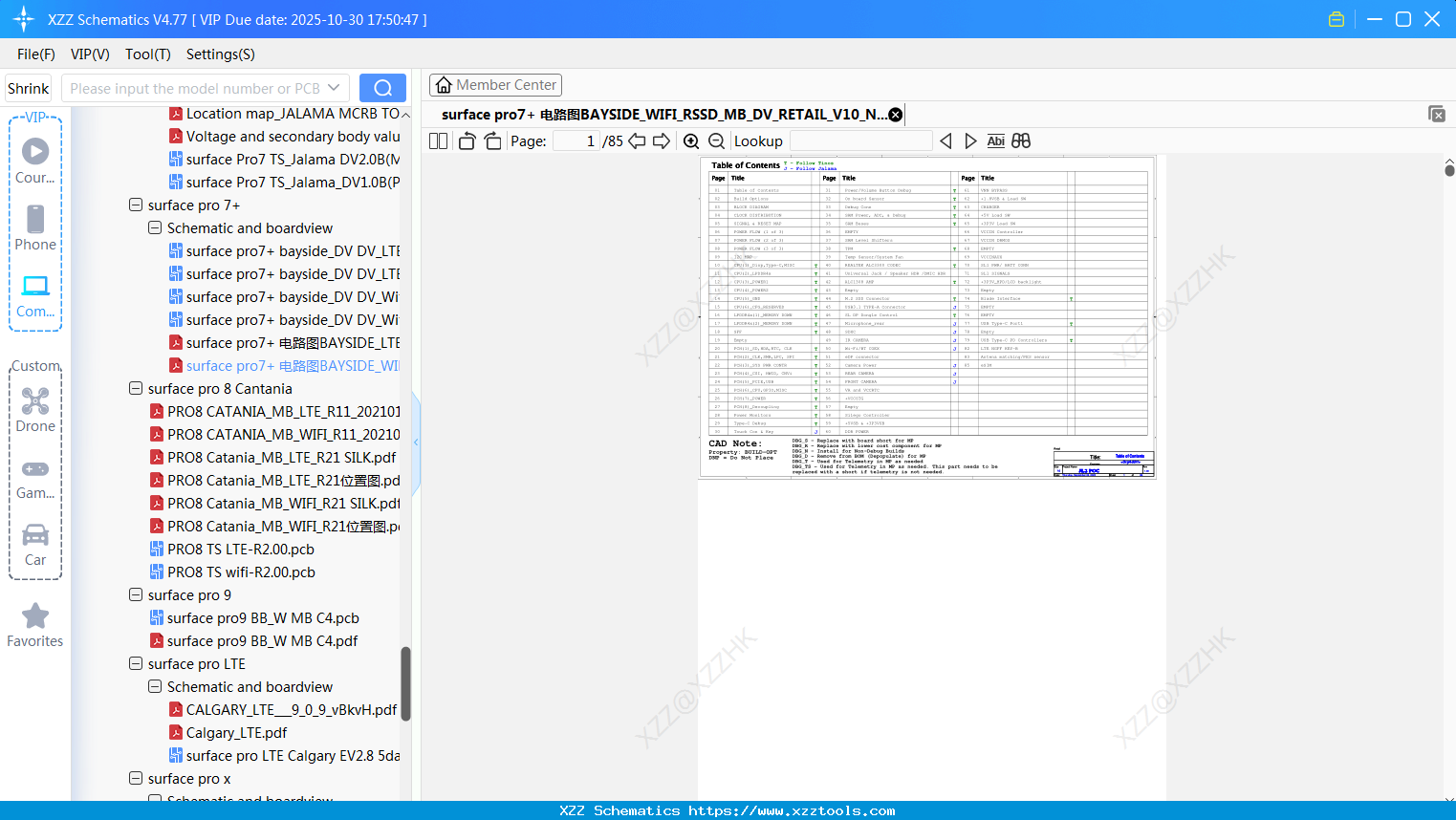Click the toolbox icon in title bar
The width and height of the screenshot is (1456, 820).
click(x=1336, y=19)
